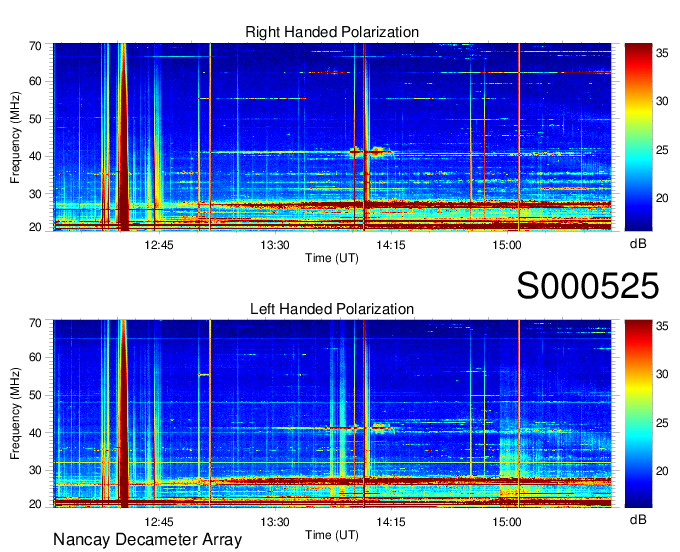
Task: Click 30 label on Right Handed color bar
Action: pos(662,101)
